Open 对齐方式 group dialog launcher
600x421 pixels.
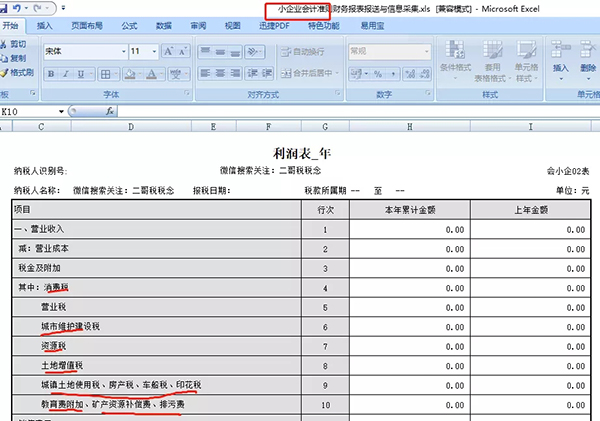[x=338, y=93]
